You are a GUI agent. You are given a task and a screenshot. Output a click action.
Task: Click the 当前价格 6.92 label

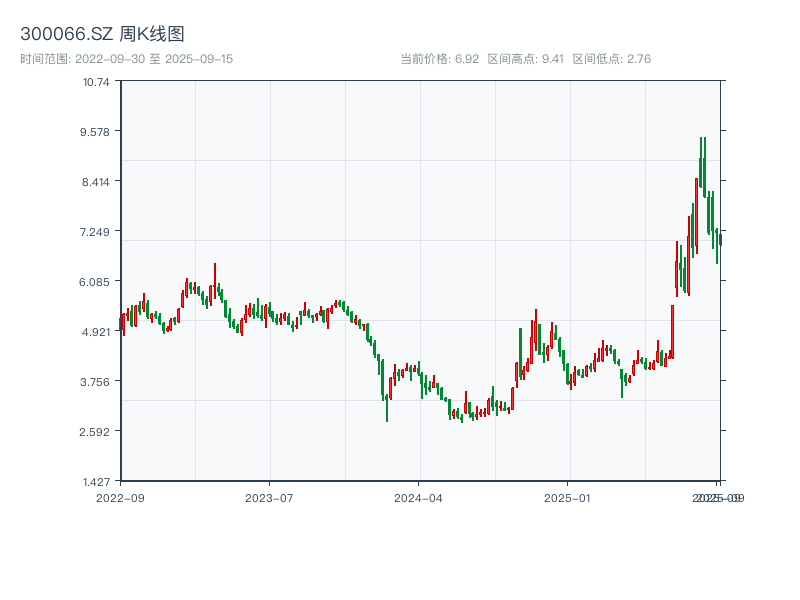(440, 59)
